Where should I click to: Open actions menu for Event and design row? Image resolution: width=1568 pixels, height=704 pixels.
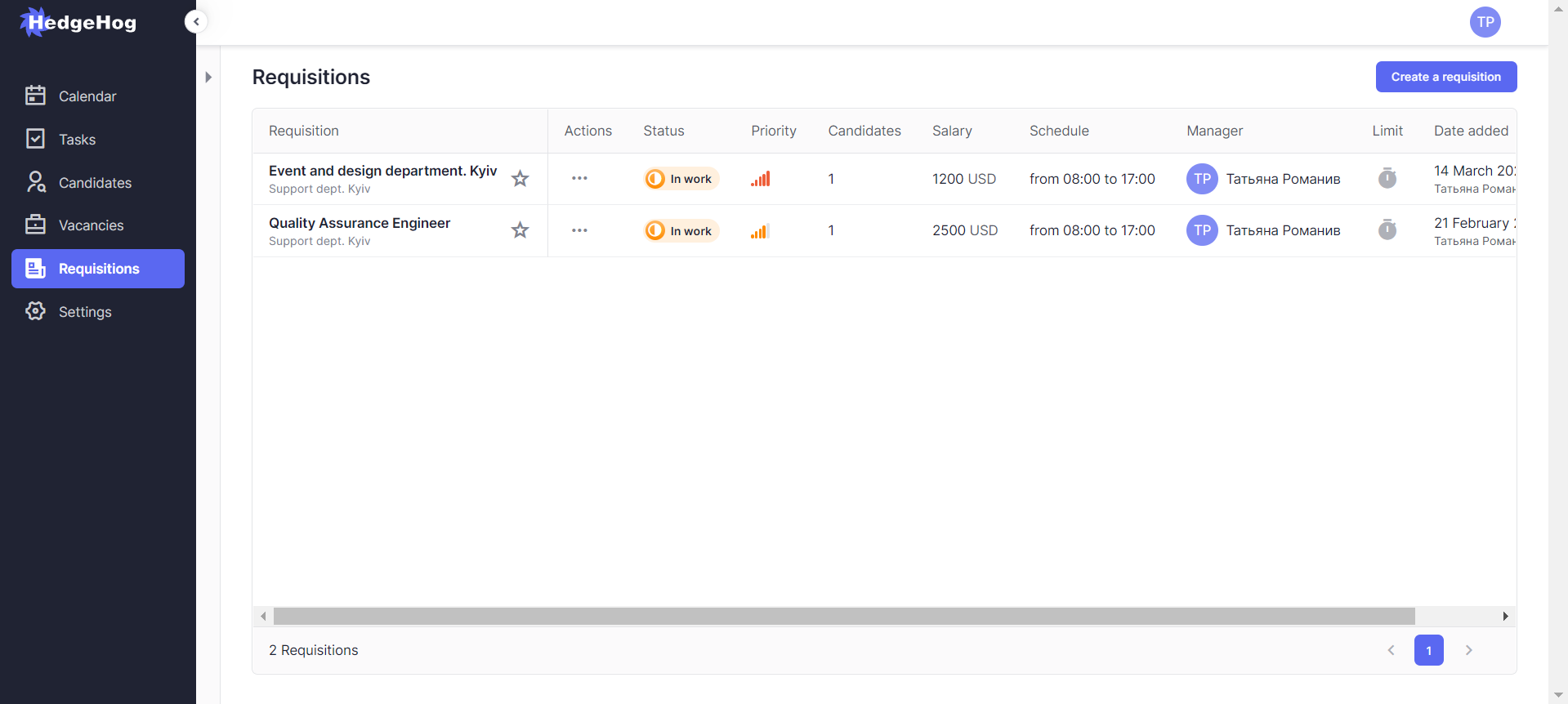(x=579, y=178)
